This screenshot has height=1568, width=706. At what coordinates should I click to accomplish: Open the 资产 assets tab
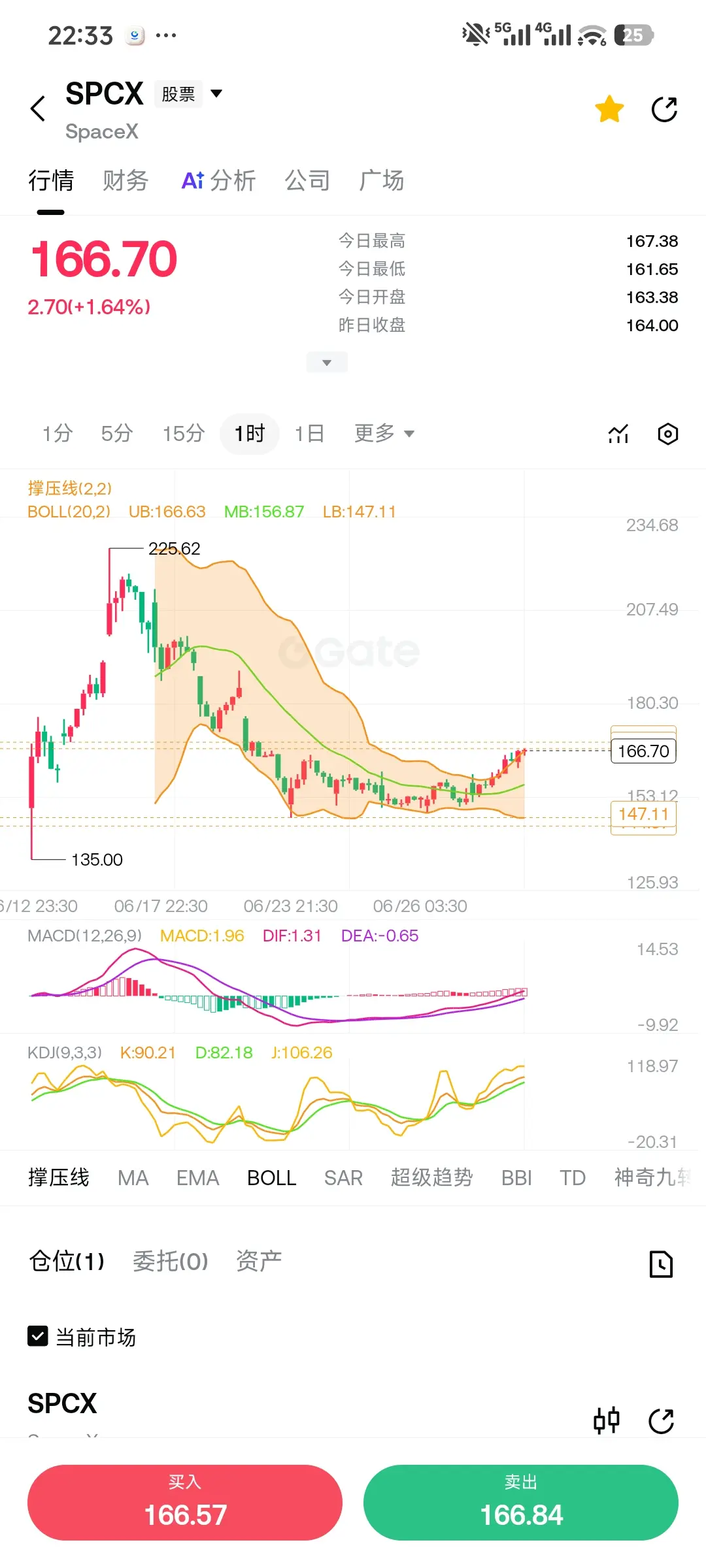[x=259, y=1261]
